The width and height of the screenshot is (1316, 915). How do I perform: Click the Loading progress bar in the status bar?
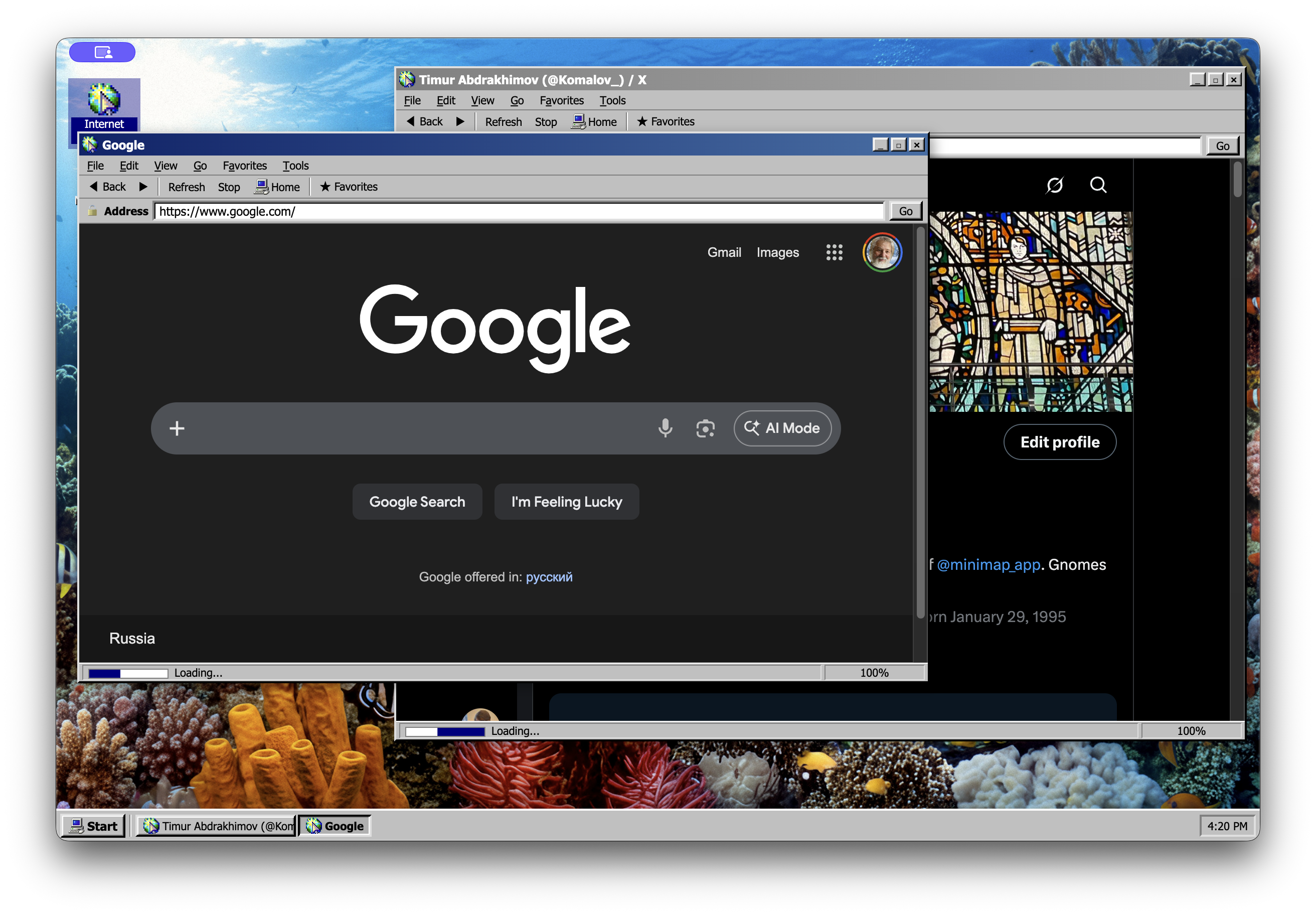coord(127,673)
